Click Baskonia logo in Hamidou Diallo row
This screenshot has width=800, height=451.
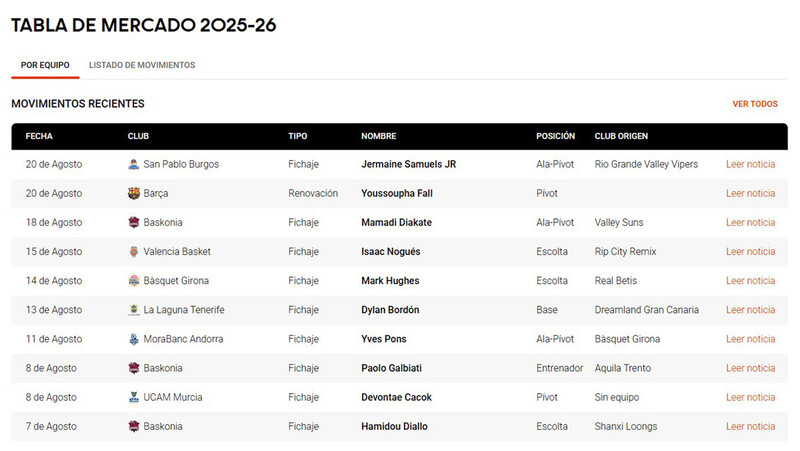(134, 426)
